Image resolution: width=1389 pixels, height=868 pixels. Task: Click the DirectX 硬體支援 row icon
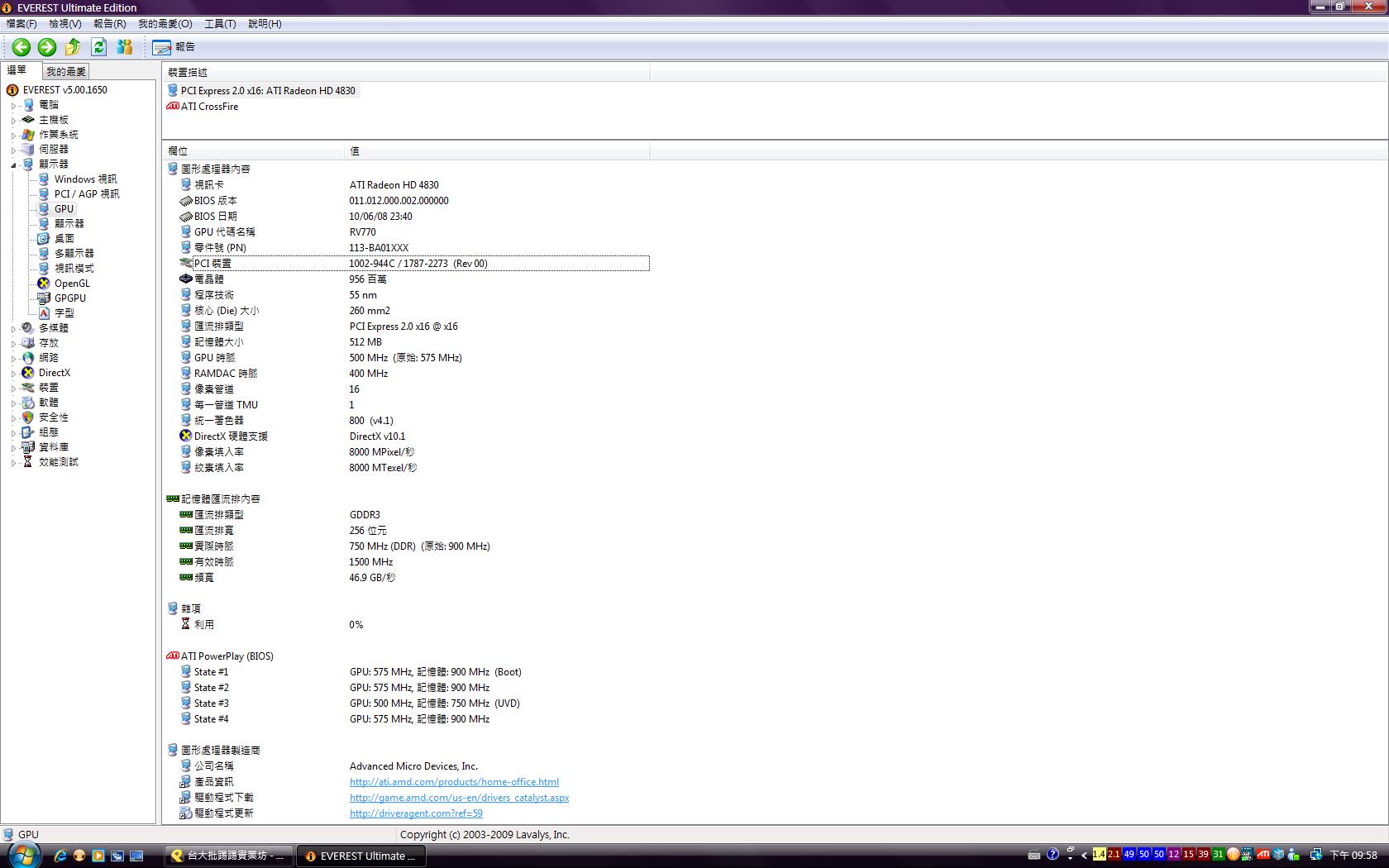(185, 436)
